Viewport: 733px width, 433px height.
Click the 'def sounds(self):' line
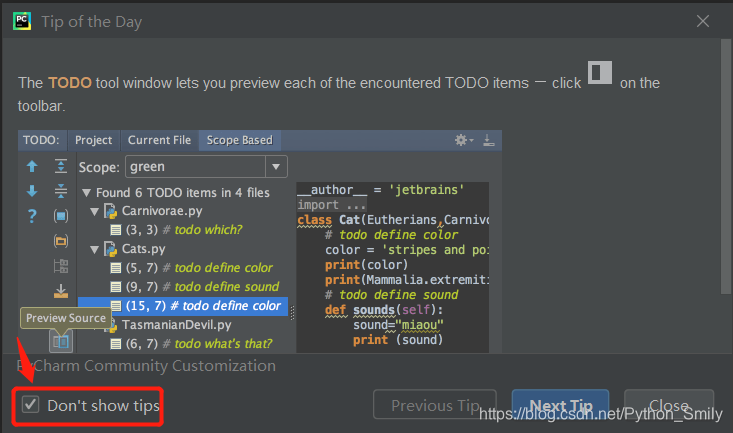[x=383, y=310]
